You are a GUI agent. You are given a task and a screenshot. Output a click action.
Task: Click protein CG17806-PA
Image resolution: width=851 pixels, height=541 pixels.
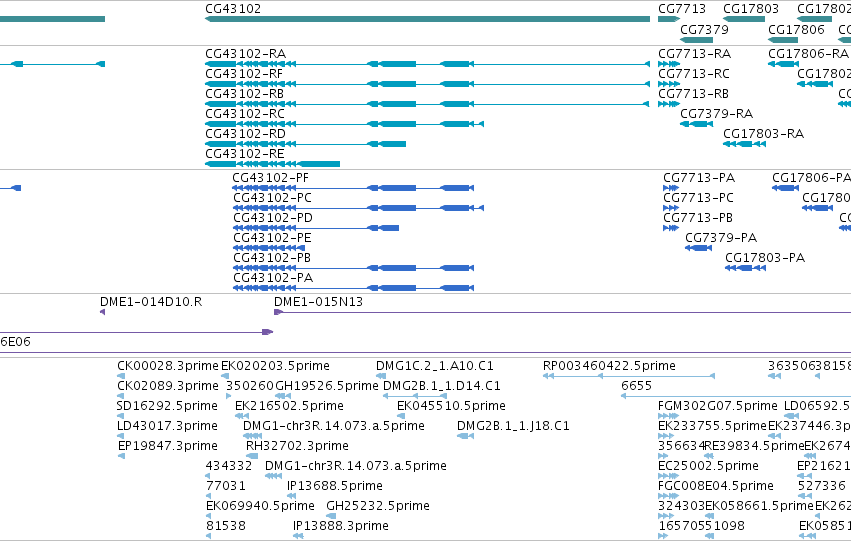pyautogui.click(x=811, y=178)
